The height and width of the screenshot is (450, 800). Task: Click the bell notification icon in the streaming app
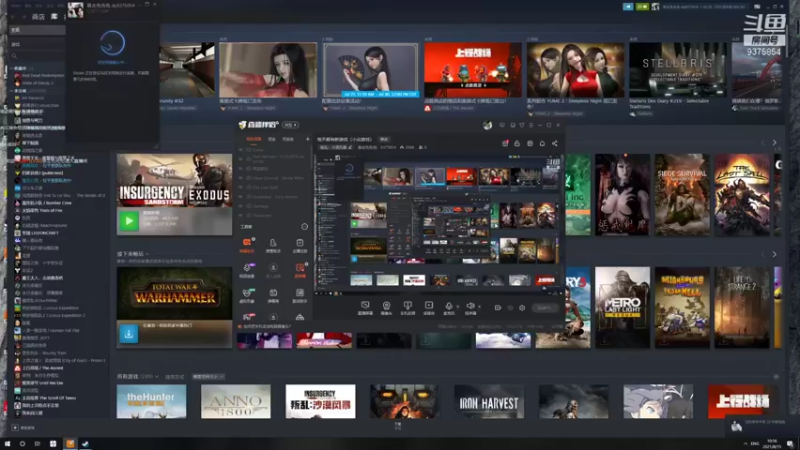click(x=542, y=143)
